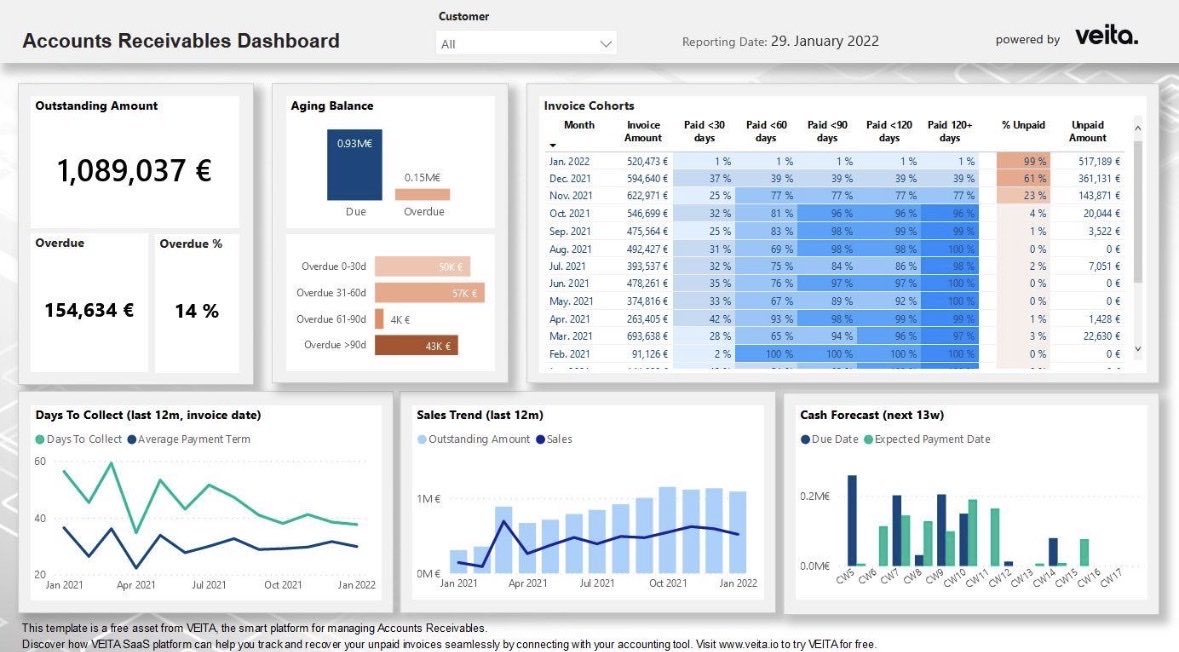Viewport: 1179px width, 652px height.
Task: Click the Days To Collect chart title
Action: coord(148,415)
